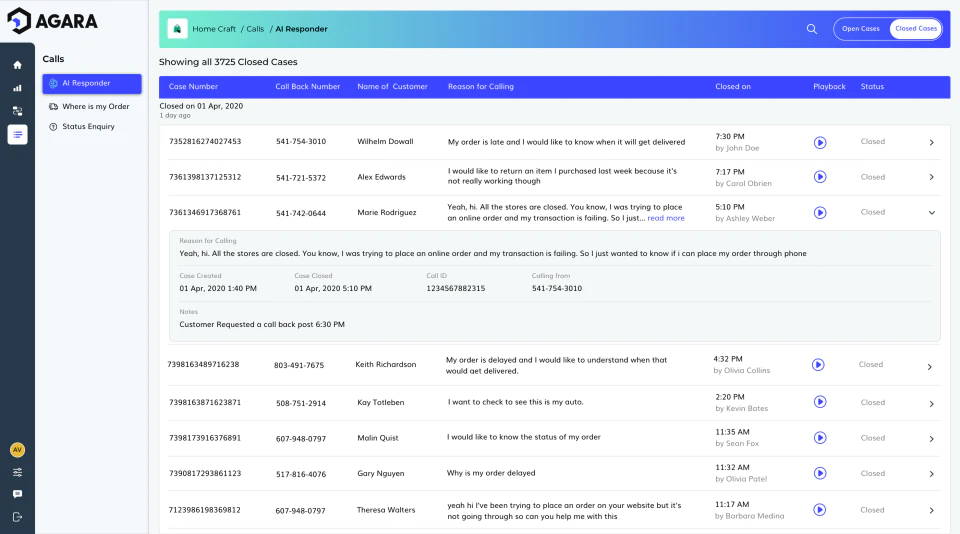
Task: Open the analytics bar chart sidebar icon
Action: tap(17, 88)
